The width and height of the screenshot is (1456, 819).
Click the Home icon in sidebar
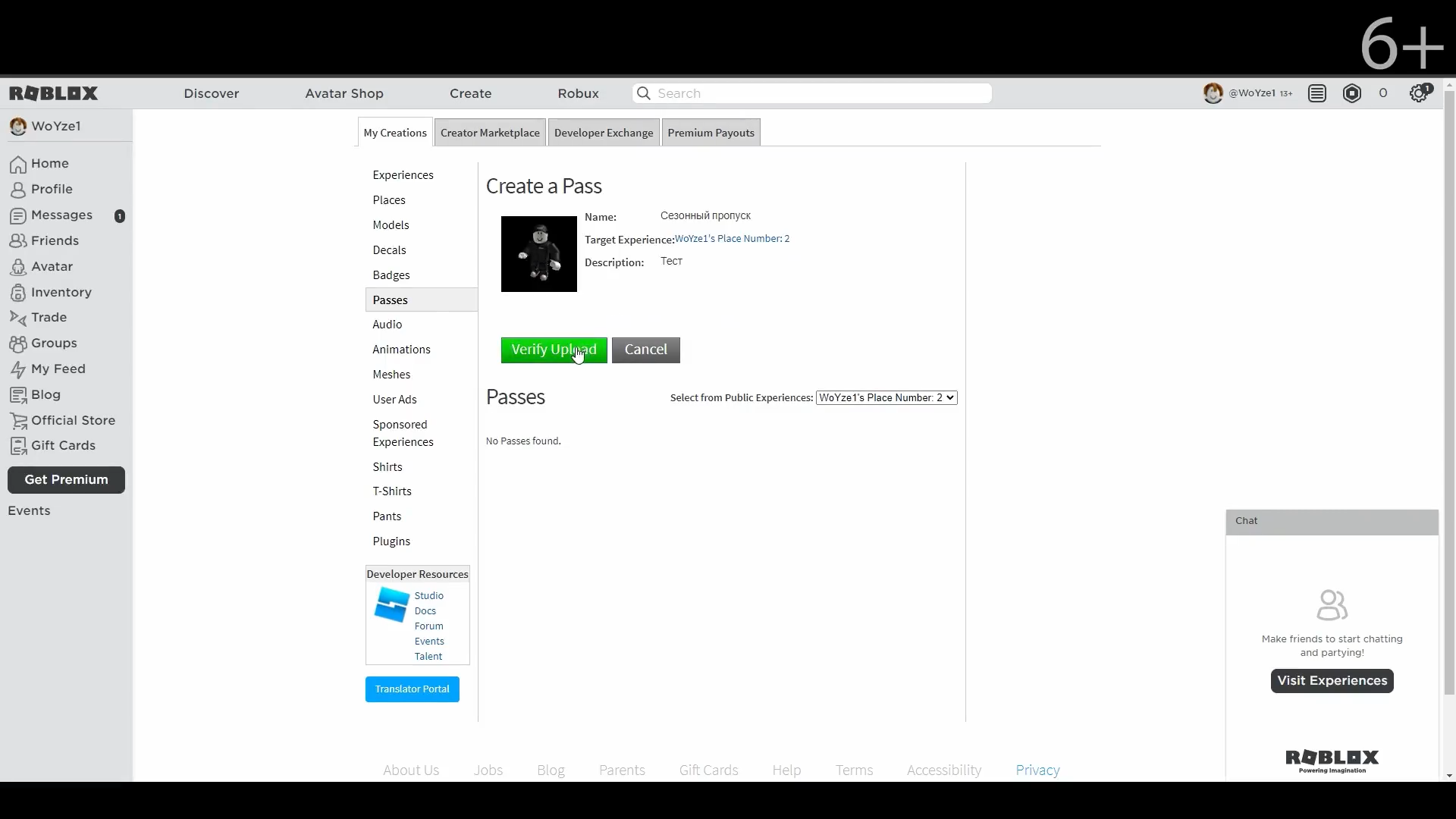tap(18, 164)
